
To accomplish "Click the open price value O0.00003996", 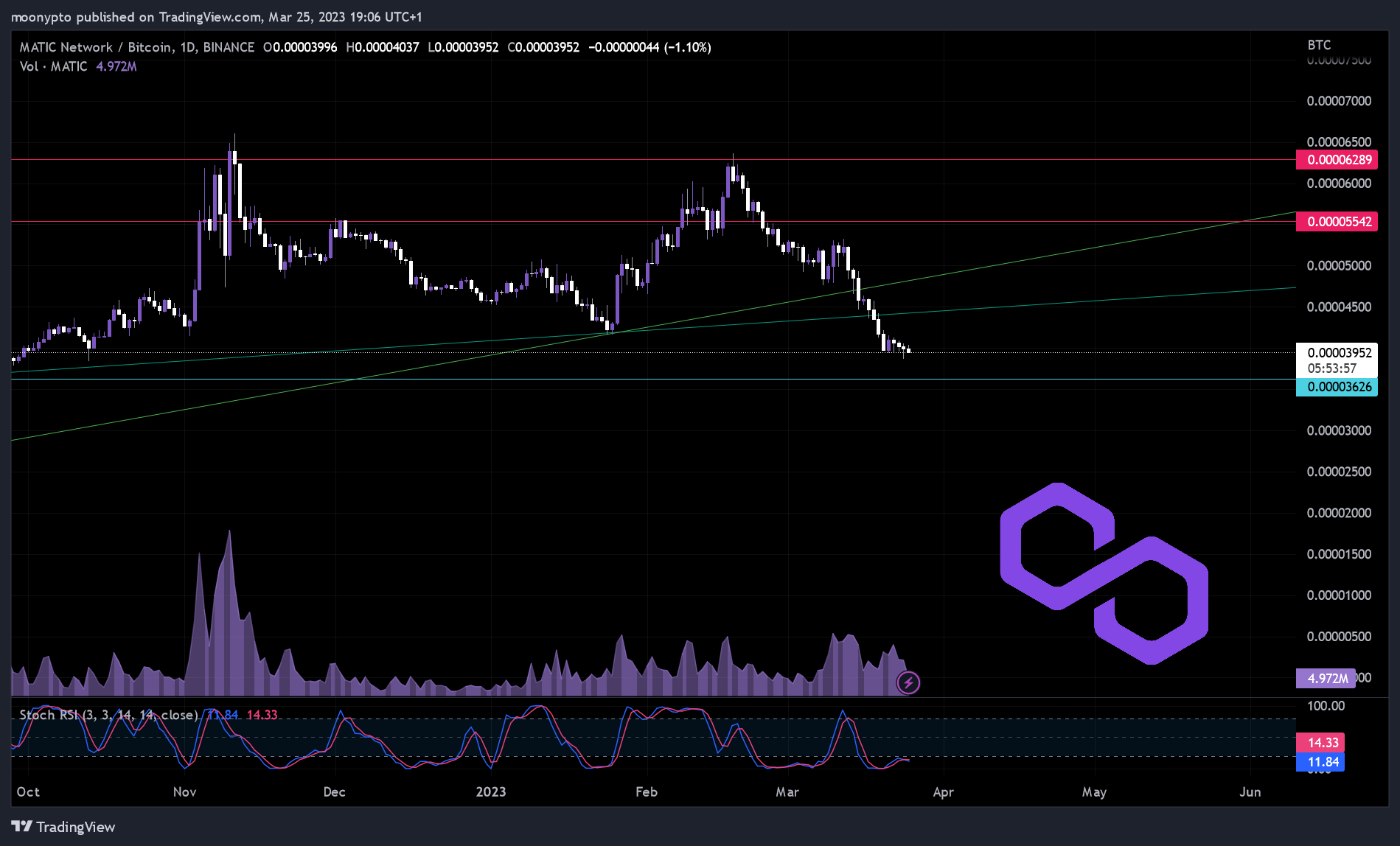I will [x=300, y=47].
